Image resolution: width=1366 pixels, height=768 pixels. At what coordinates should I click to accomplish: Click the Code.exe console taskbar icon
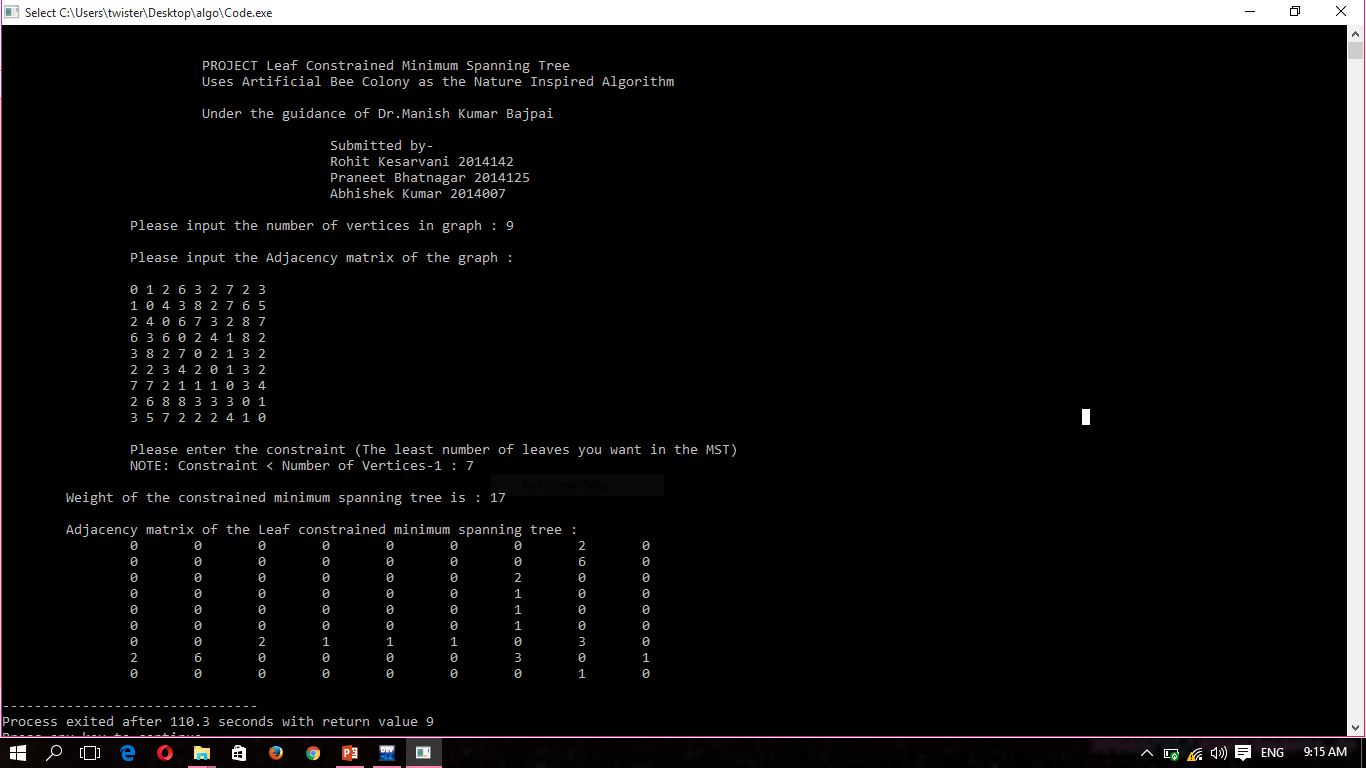click(423, 752)
